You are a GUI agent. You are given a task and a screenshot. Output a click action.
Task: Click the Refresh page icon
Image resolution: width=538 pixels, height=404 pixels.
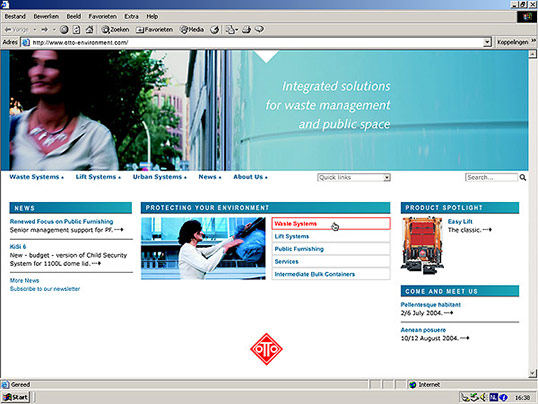[x=77, y=30]
